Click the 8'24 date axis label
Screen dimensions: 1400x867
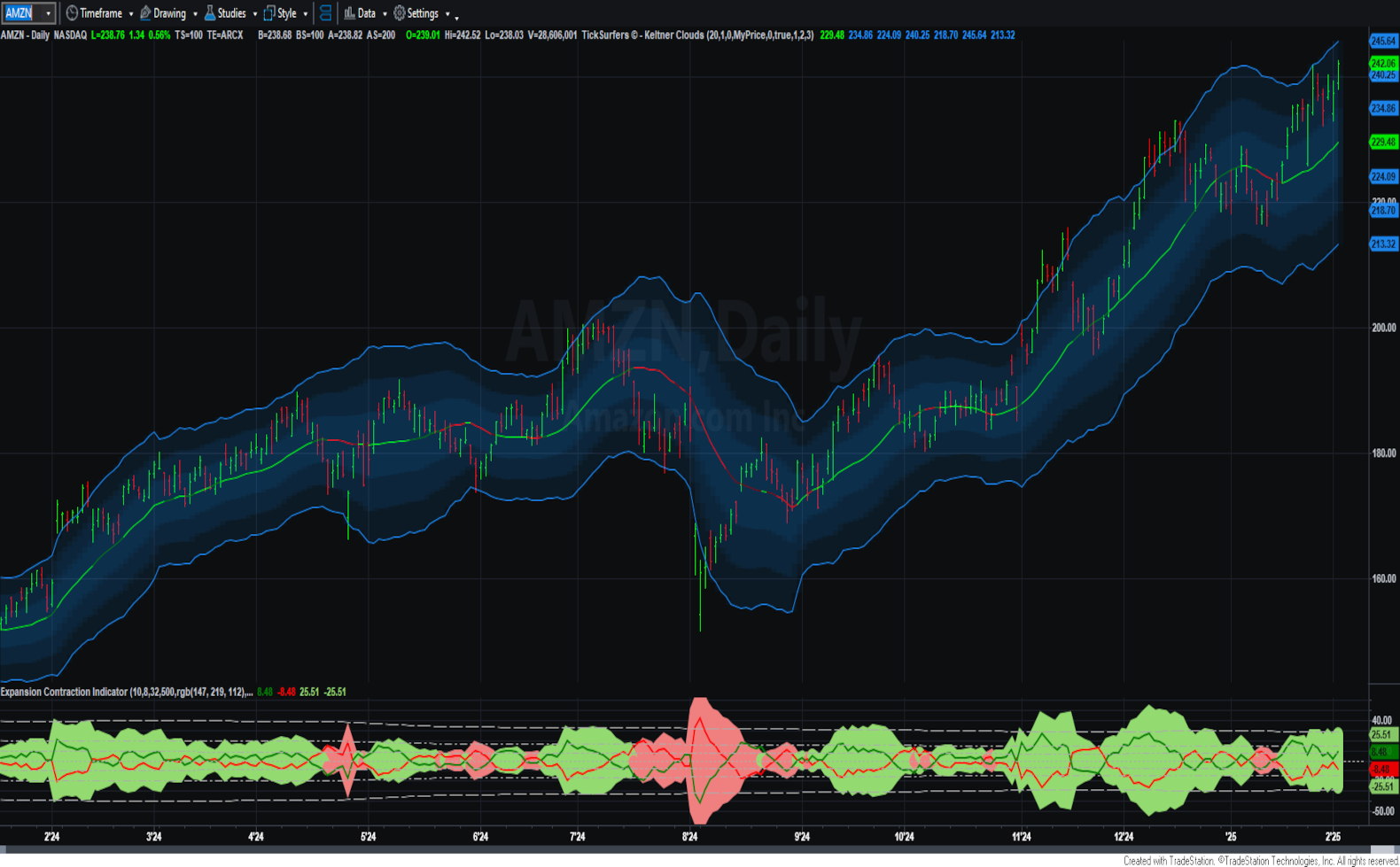[x=690, y=837]
